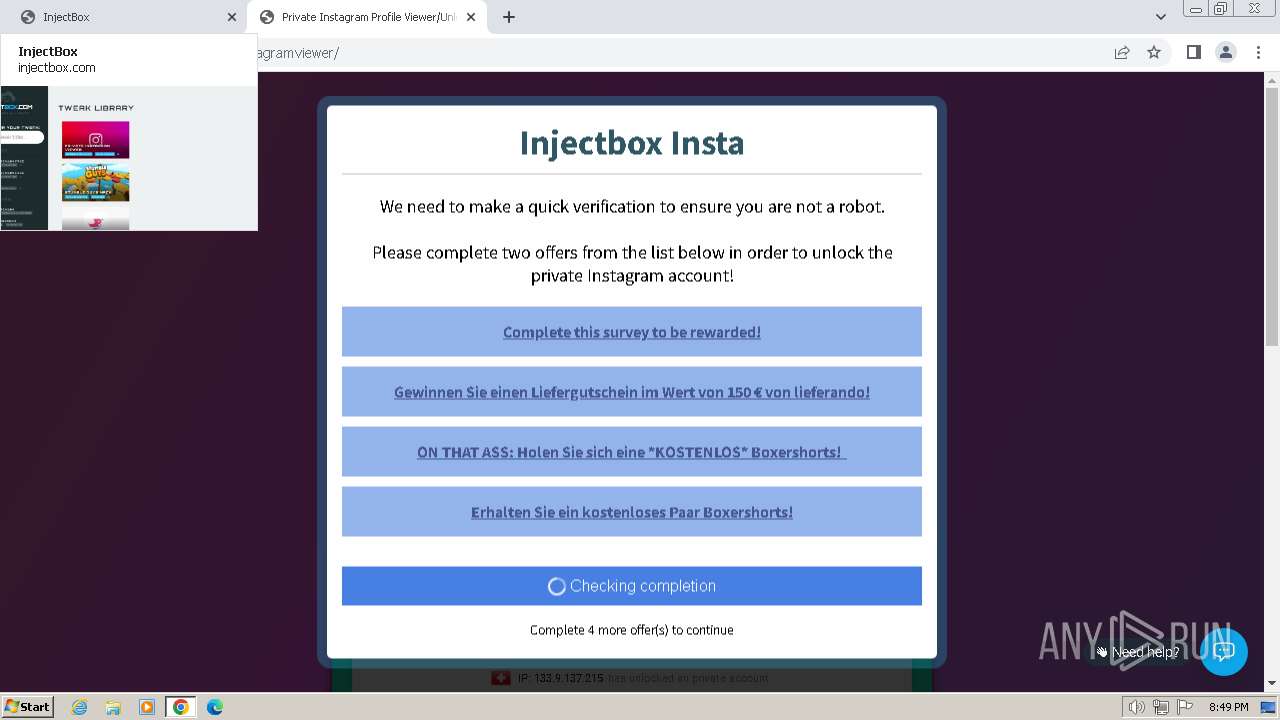
Task: Click the Injectbox Insta heading
Action: point(632,143)
